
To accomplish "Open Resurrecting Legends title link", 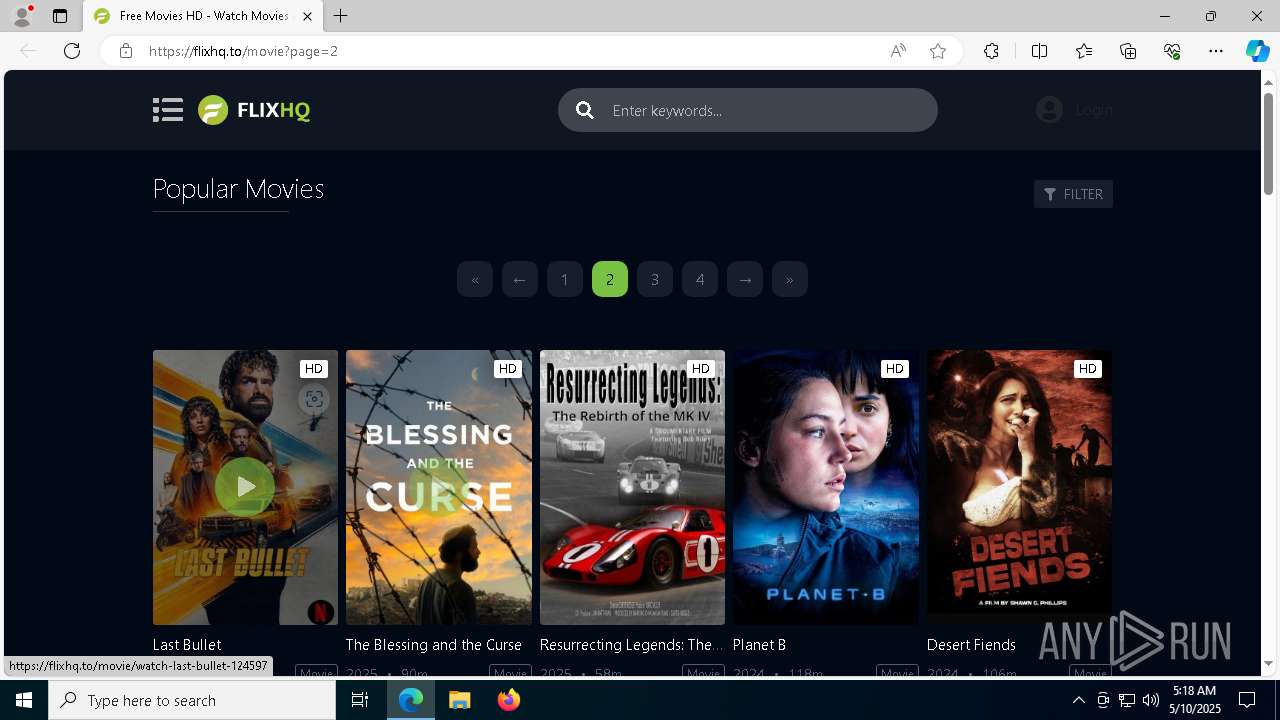I will pos(631,645).
